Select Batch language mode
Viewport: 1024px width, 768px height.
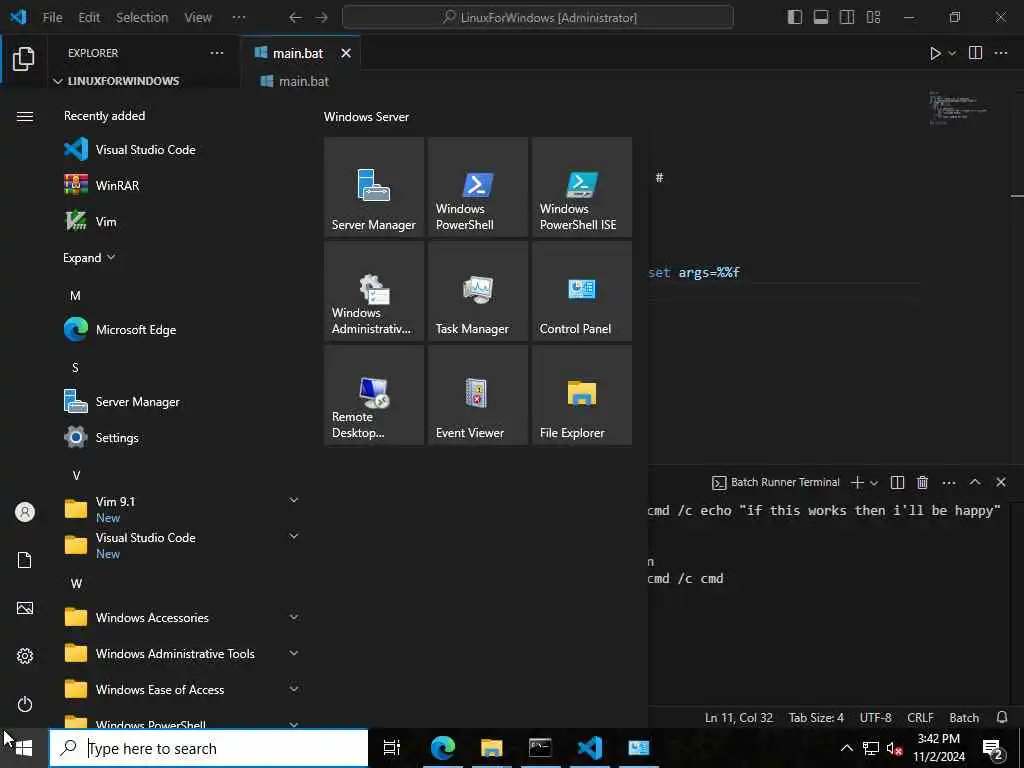tap(964, 717)
